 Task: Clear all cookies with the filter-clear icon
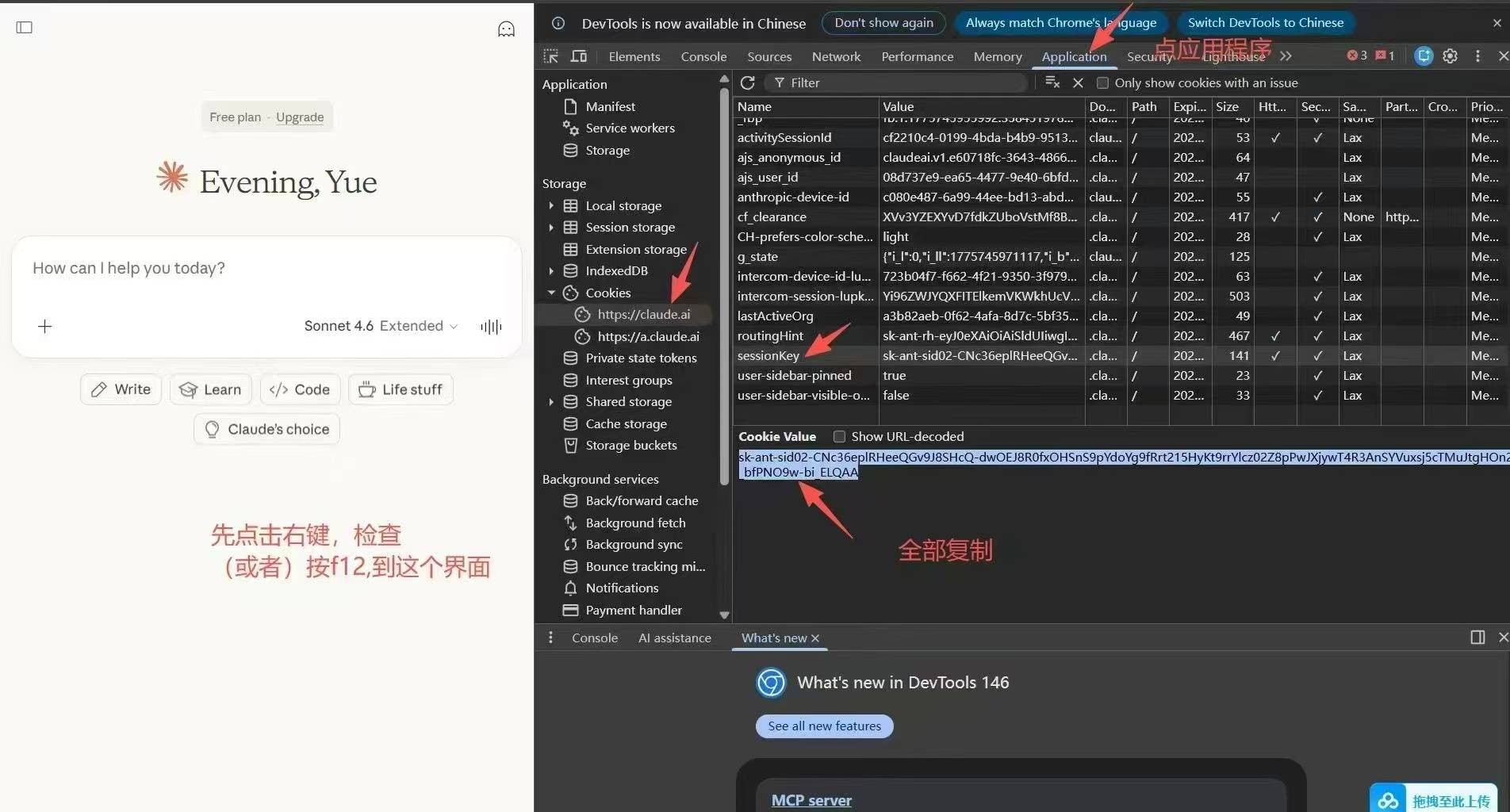[x=1052, y=82]
